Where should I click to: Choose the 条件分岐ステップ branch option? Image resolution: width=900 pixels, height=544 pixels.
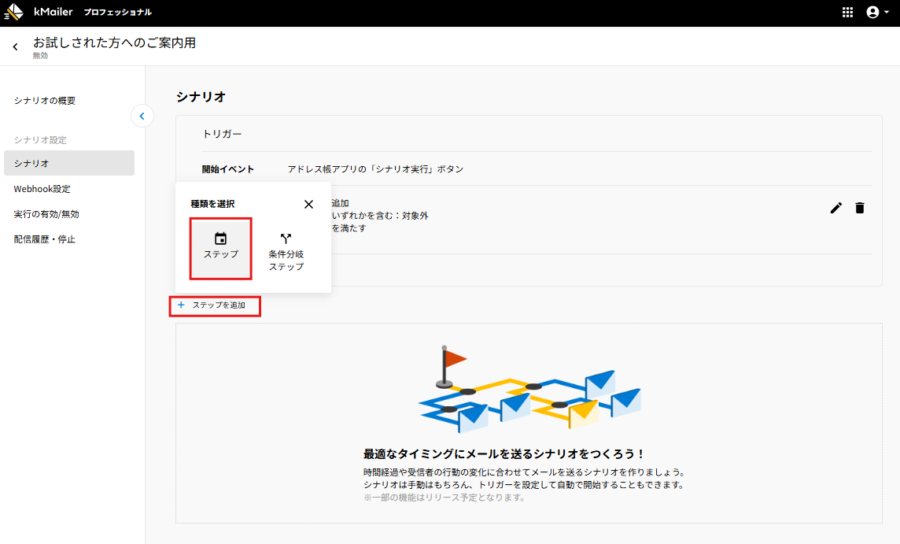tap(286, 252)
